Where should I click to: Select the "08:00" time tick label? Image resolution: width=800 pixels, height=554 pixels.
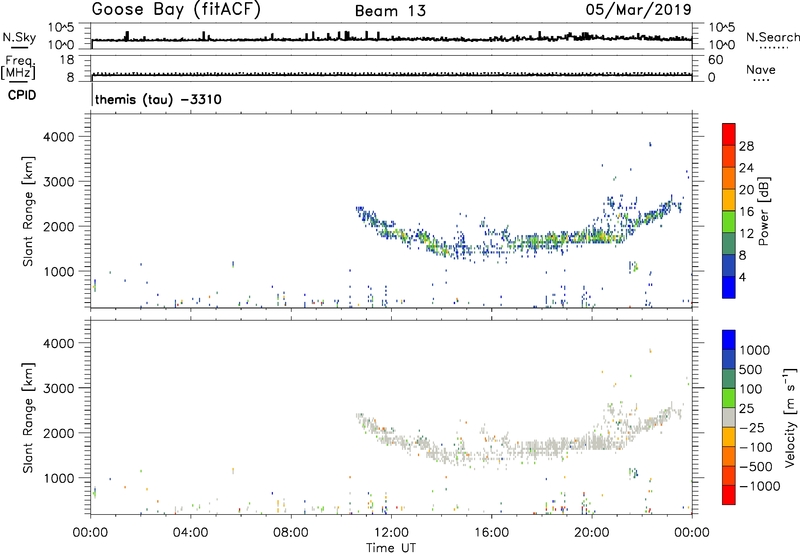click(291, 533)
